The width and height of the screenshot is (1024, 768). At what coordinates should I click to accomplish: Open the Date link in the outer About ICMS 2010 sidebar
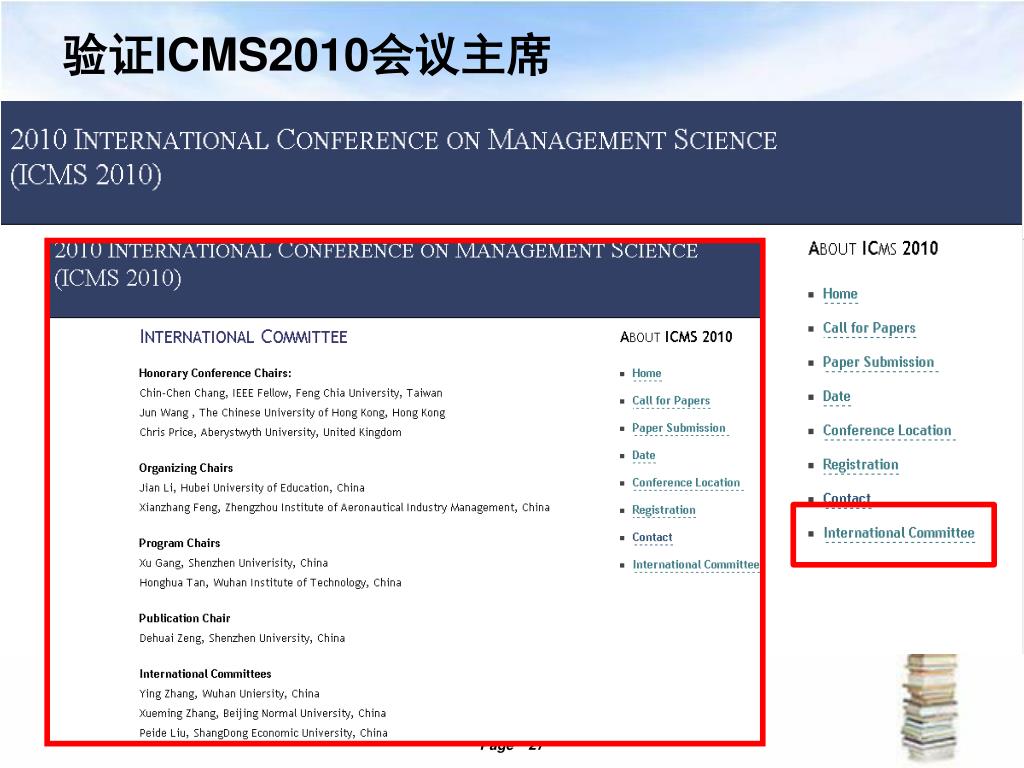pyautogui.click(x=837, y=396)
